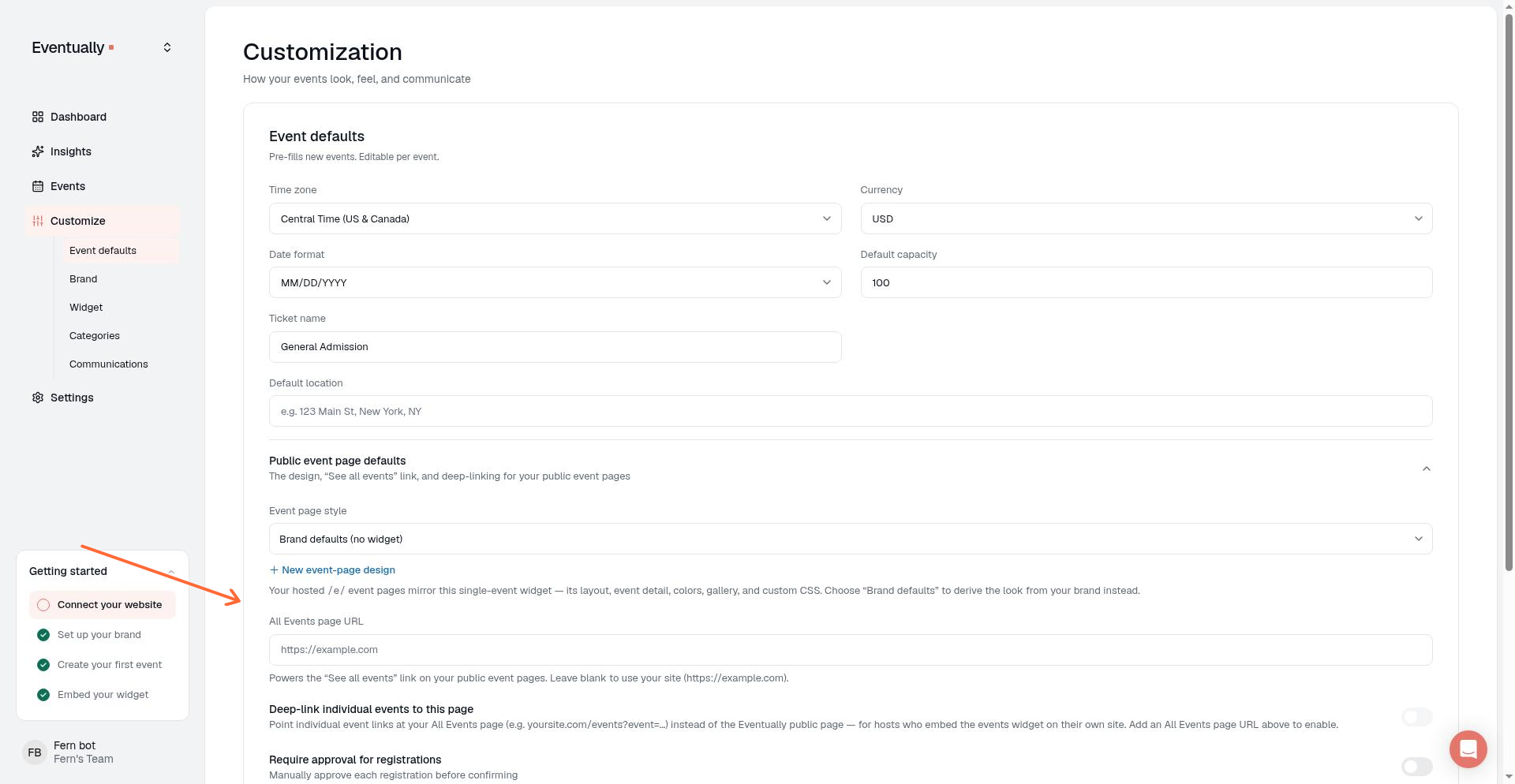This screenshot has height=784, width=1515.
Task: Click the Default capacity field
Action: click(1146, 282)
